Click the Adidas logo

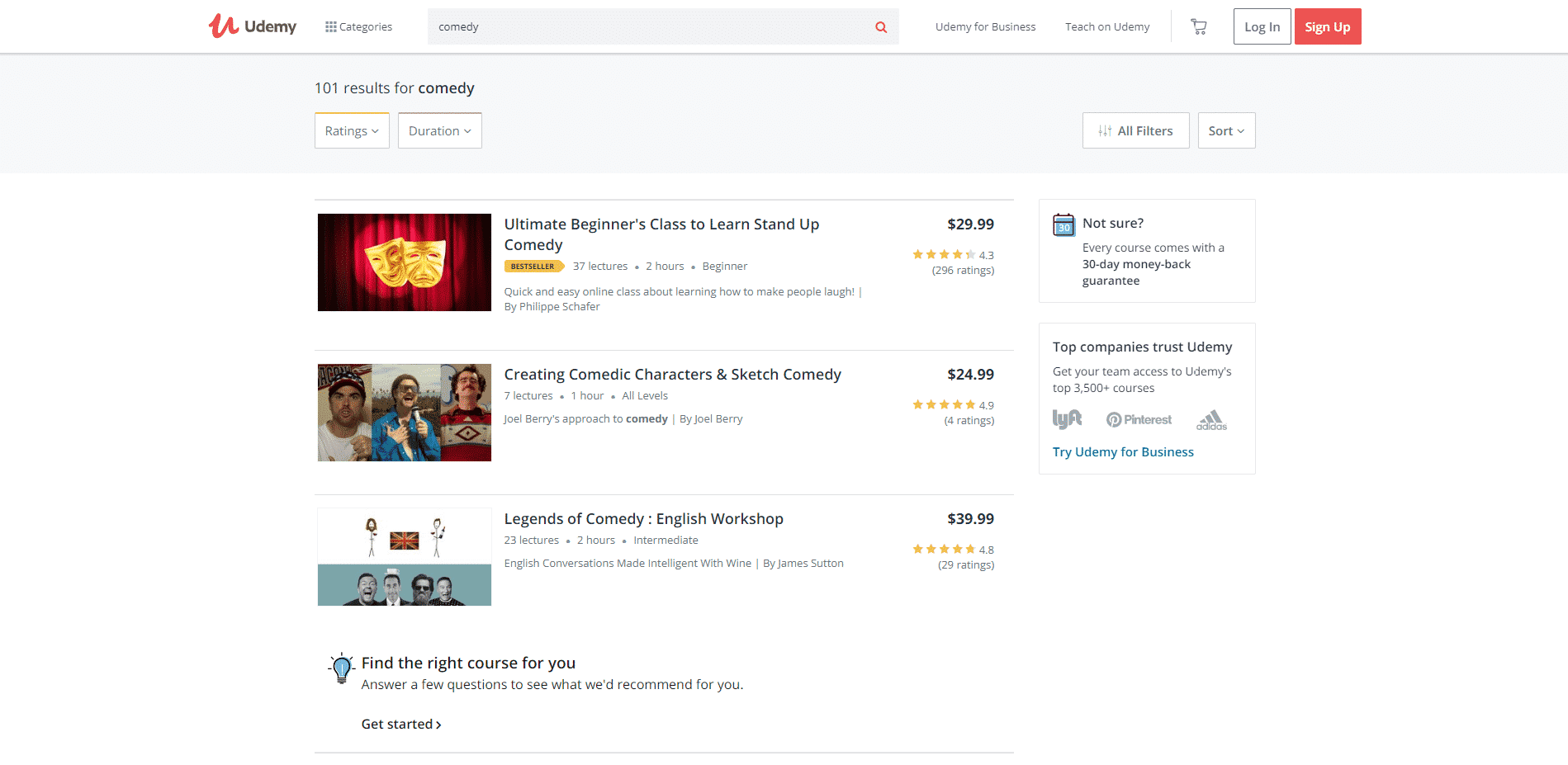tap(1211, 420)
